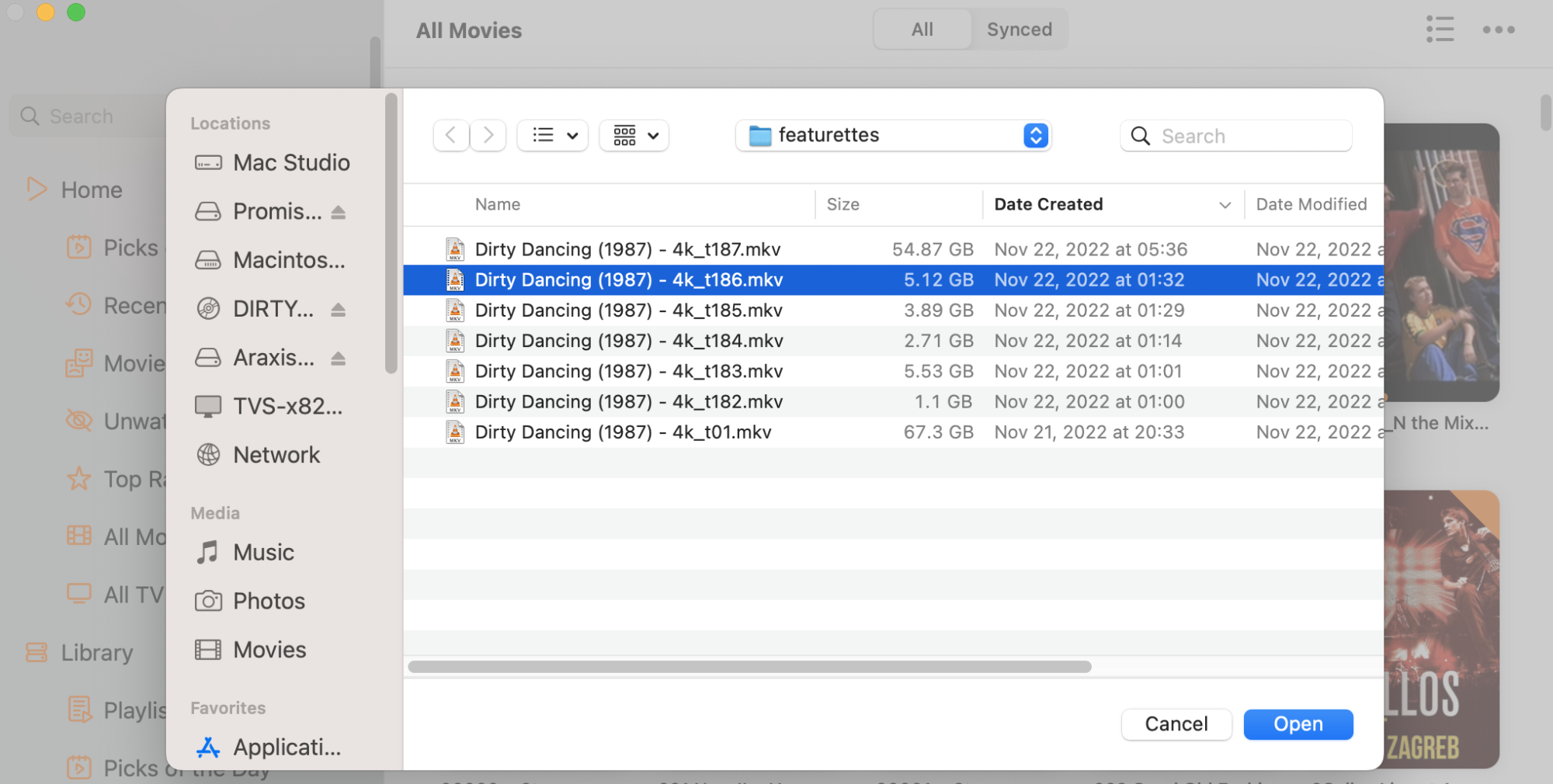Select Dirty Dancing 4k_t186.mkv file
This screenshot has height=784, width=1553.
[893, 279]
